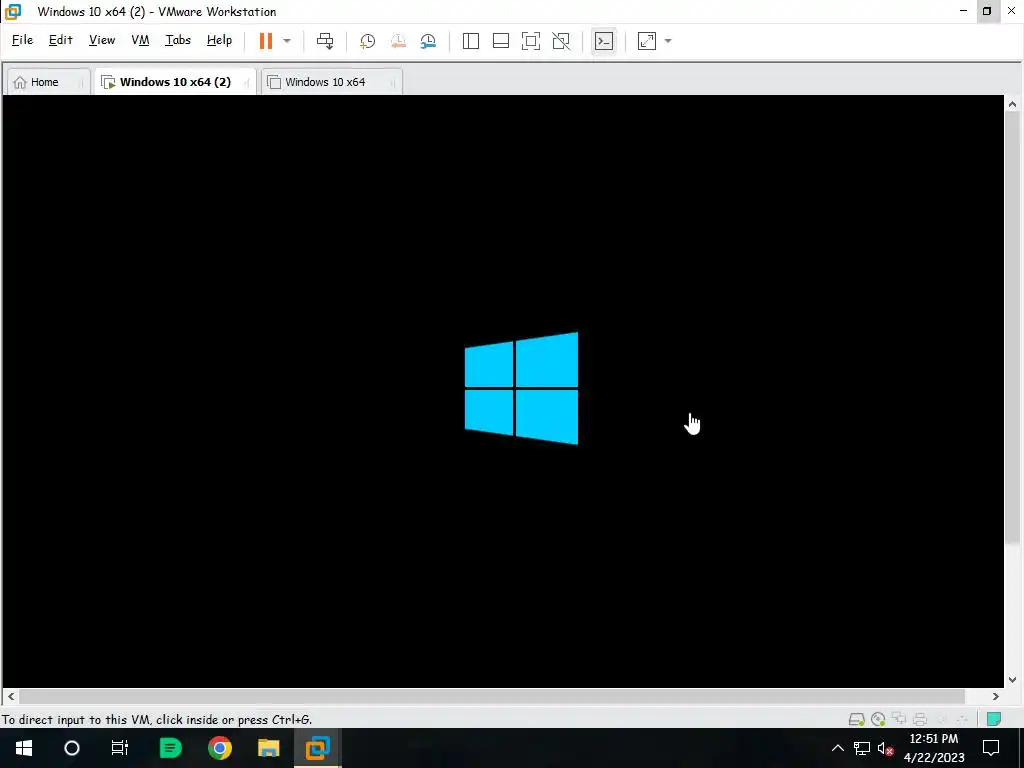Open Task View on the taskbar
The width and height of the screenshot is (1024, 768).
coord(120,748)
